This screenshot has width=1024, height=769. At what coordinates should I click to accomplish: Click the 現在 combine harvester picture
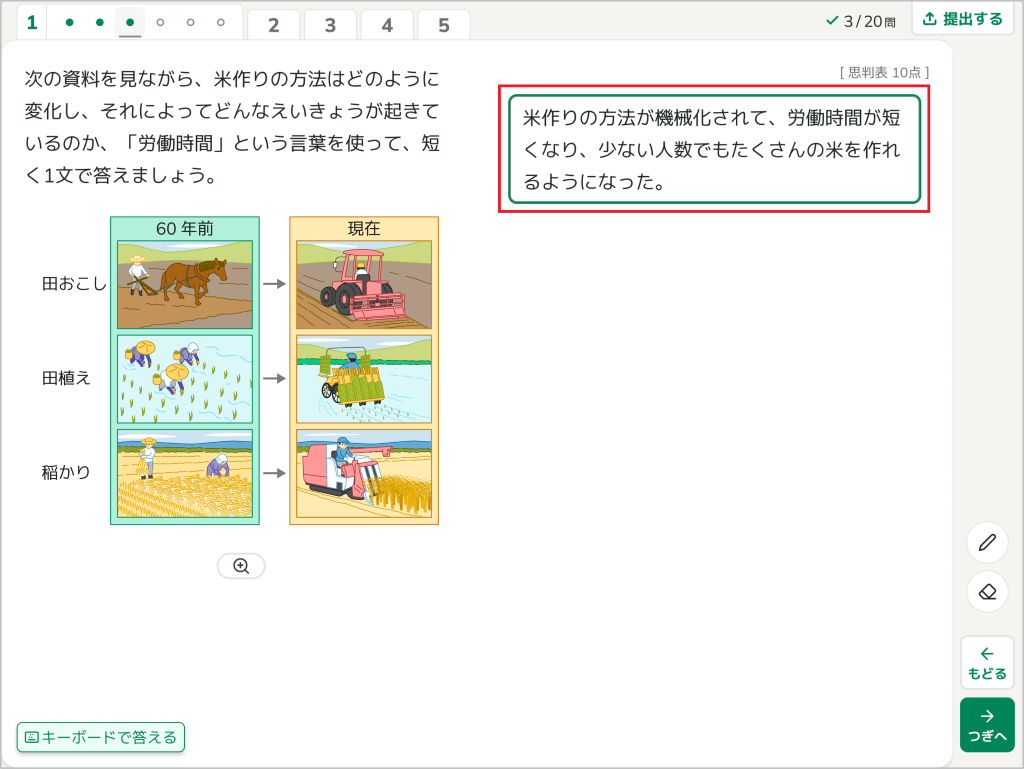click(x=364, y=473)
